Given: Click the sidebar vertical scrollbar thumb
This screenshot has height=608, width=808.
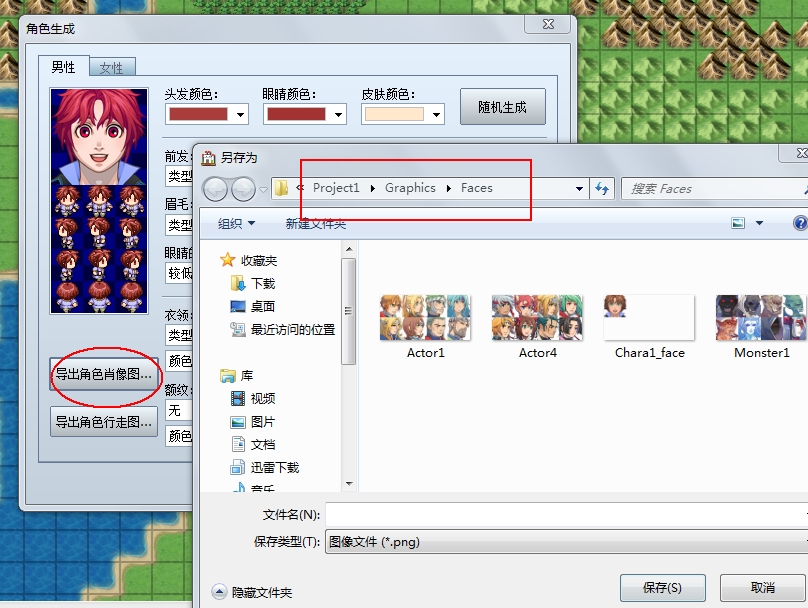Looking at the screenshot, I should 349,311.
